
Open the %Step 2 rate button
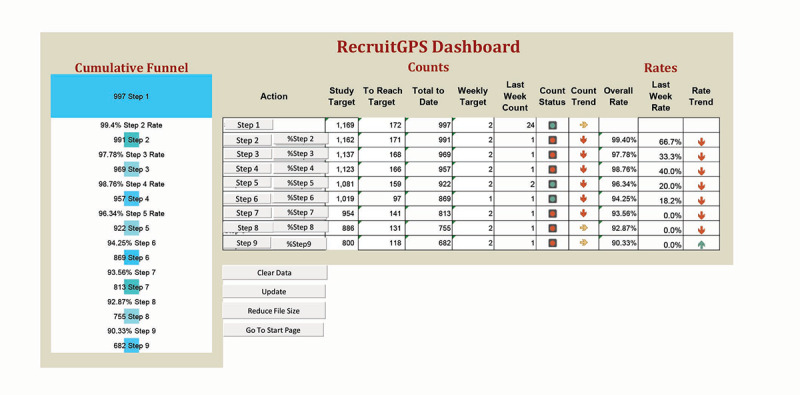(301, 139)
